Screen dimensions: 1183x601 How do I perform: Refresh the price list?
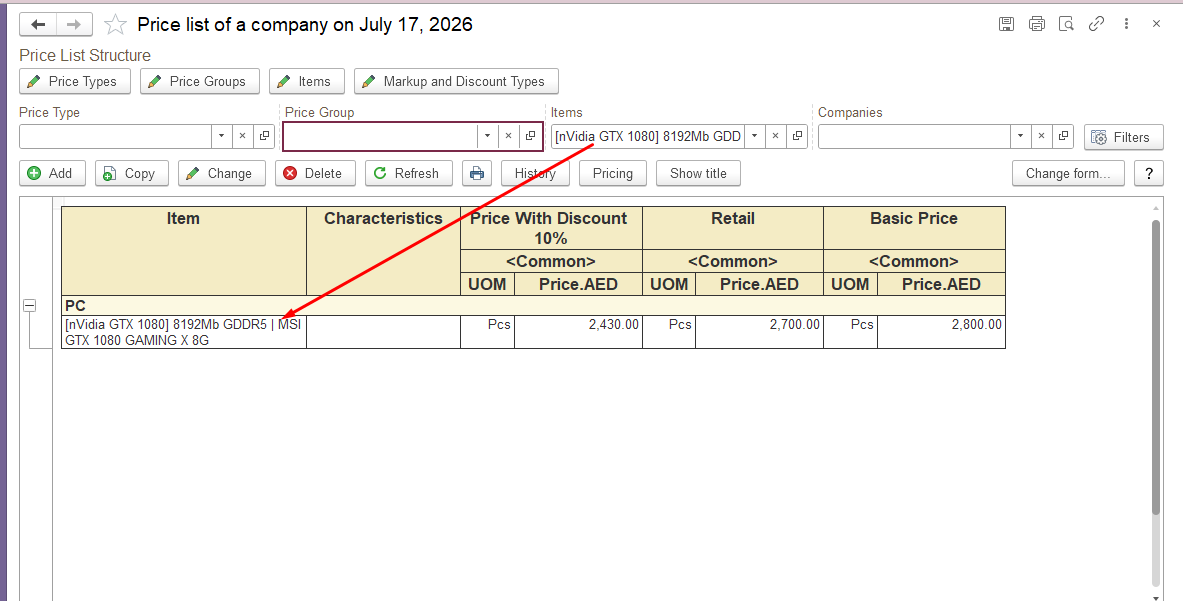coord(408,173)
